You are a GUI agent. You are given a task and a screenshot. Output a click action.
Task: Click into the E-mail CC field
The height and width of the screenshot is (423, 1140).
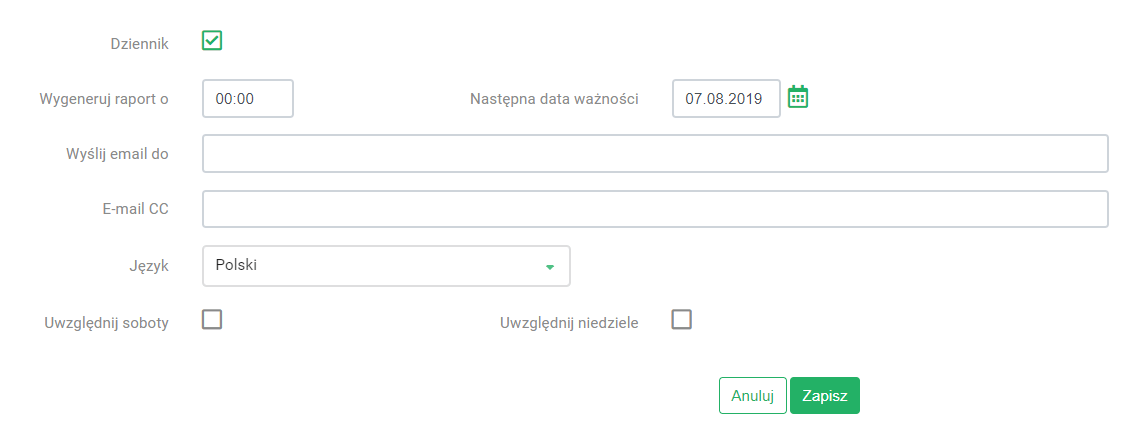point(655,209)
